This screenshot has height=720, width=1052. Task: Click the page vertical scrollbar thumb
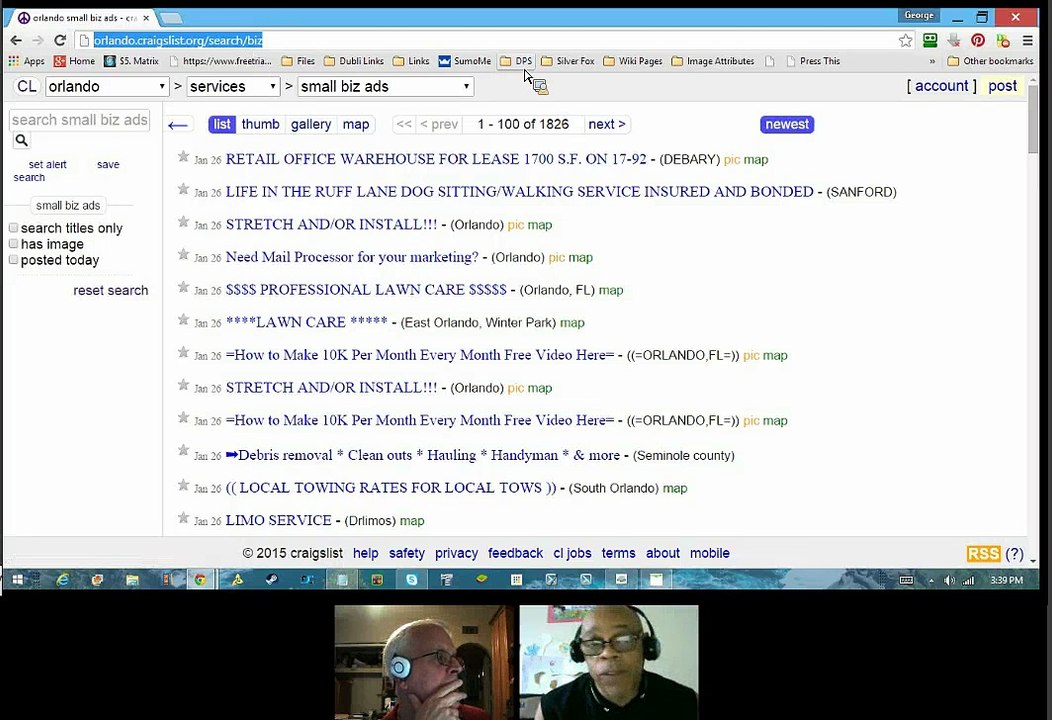(1033, 119)
